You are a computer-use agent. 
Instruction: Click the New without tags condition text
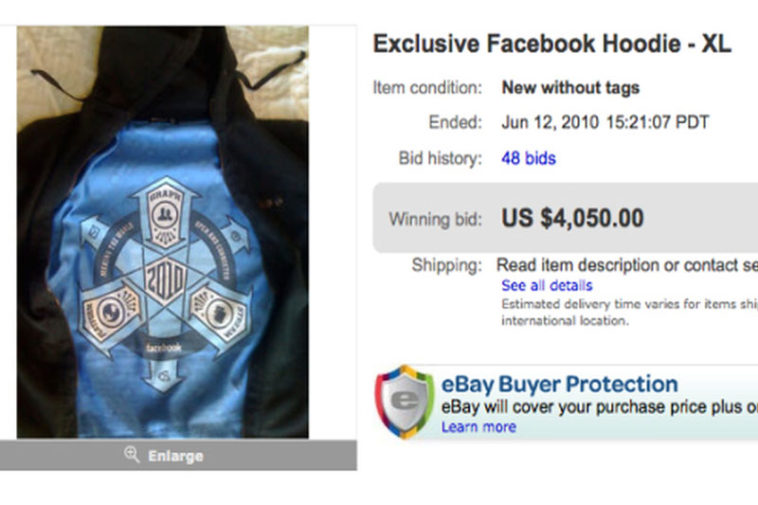pyautogui.click(x=570, y=87)
